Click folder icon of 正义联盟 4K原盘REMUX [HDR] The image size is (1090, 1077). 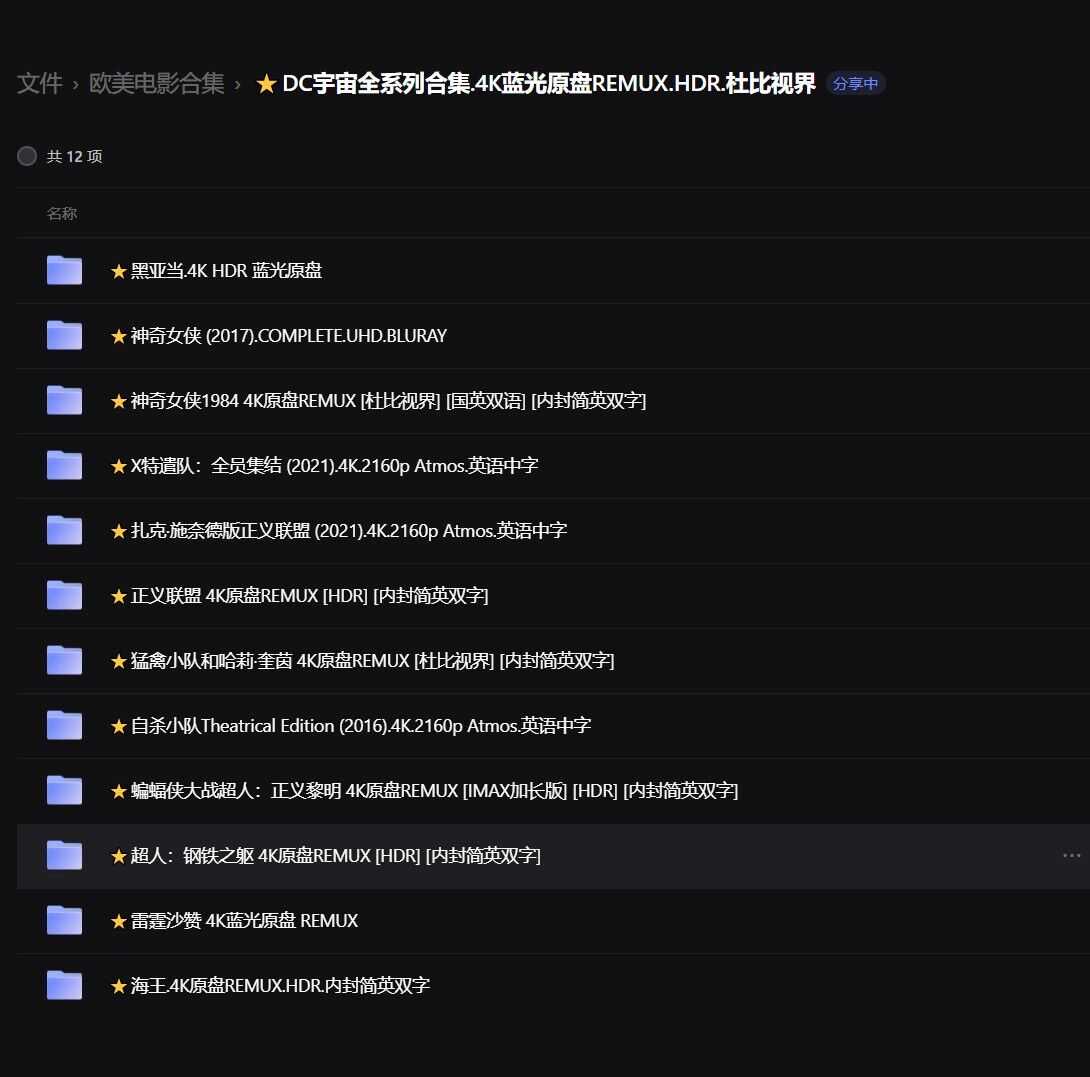(x=64, y=595)
